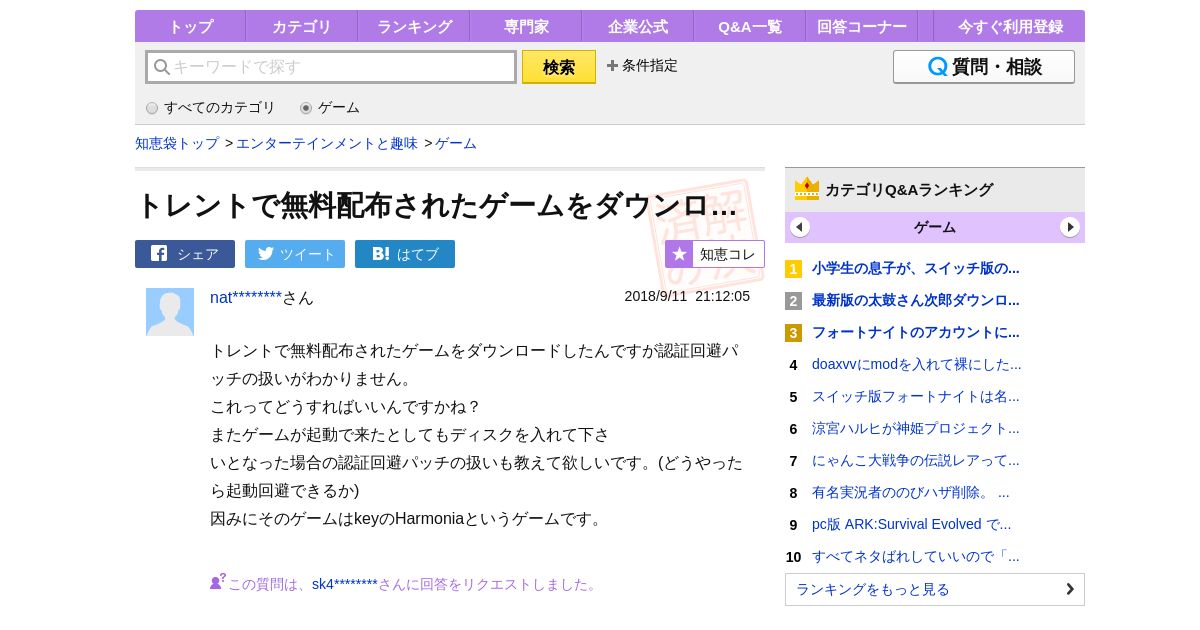The image size is (1200, 630).
Task: Open the カテゴリ menu tab
Action: (x=302, y=26)
